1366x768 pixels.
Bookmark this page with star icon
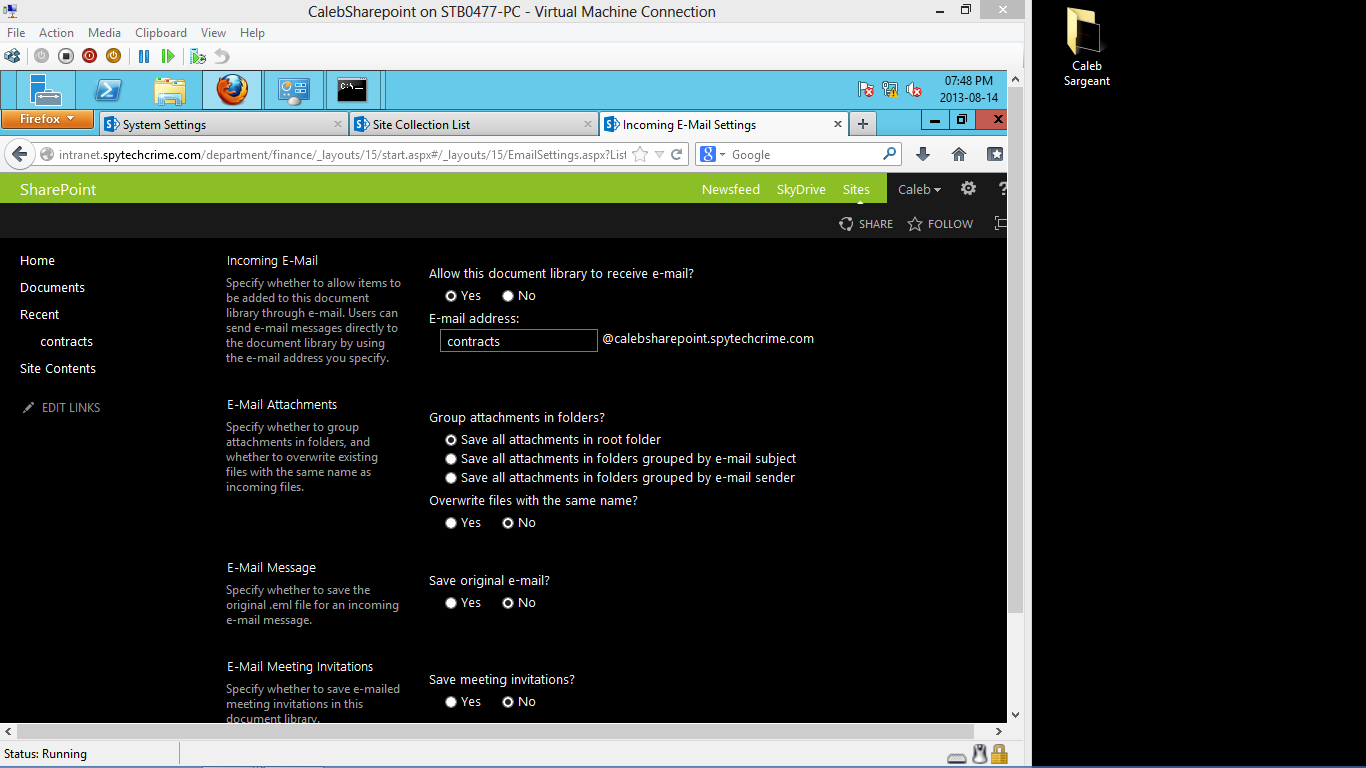(640, 154)
